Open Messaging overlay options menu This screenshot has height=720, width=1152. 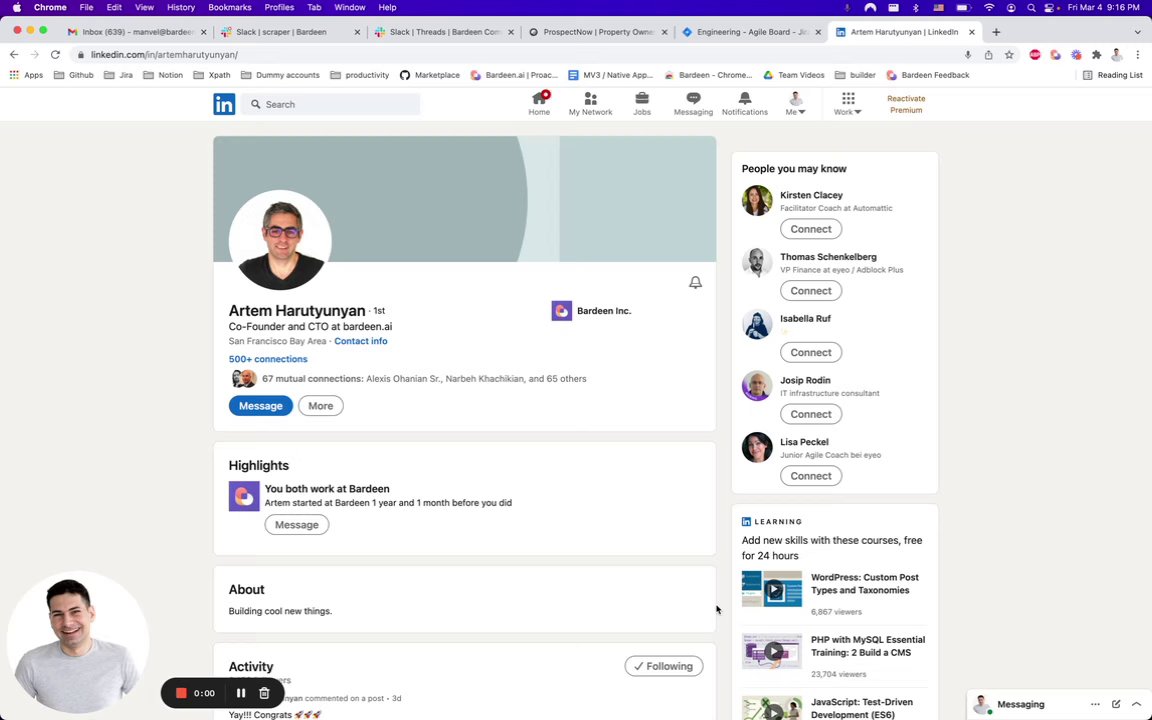coord(1095,704)
